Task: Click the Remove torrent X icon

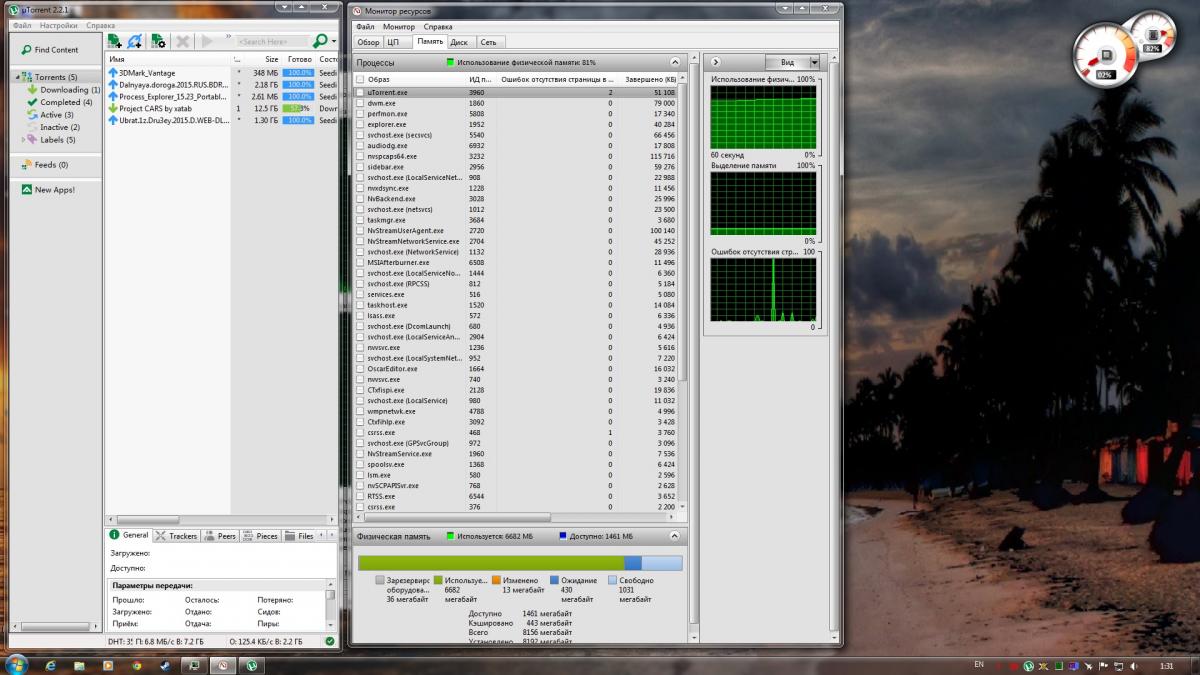Action: (x=183, y=41)
